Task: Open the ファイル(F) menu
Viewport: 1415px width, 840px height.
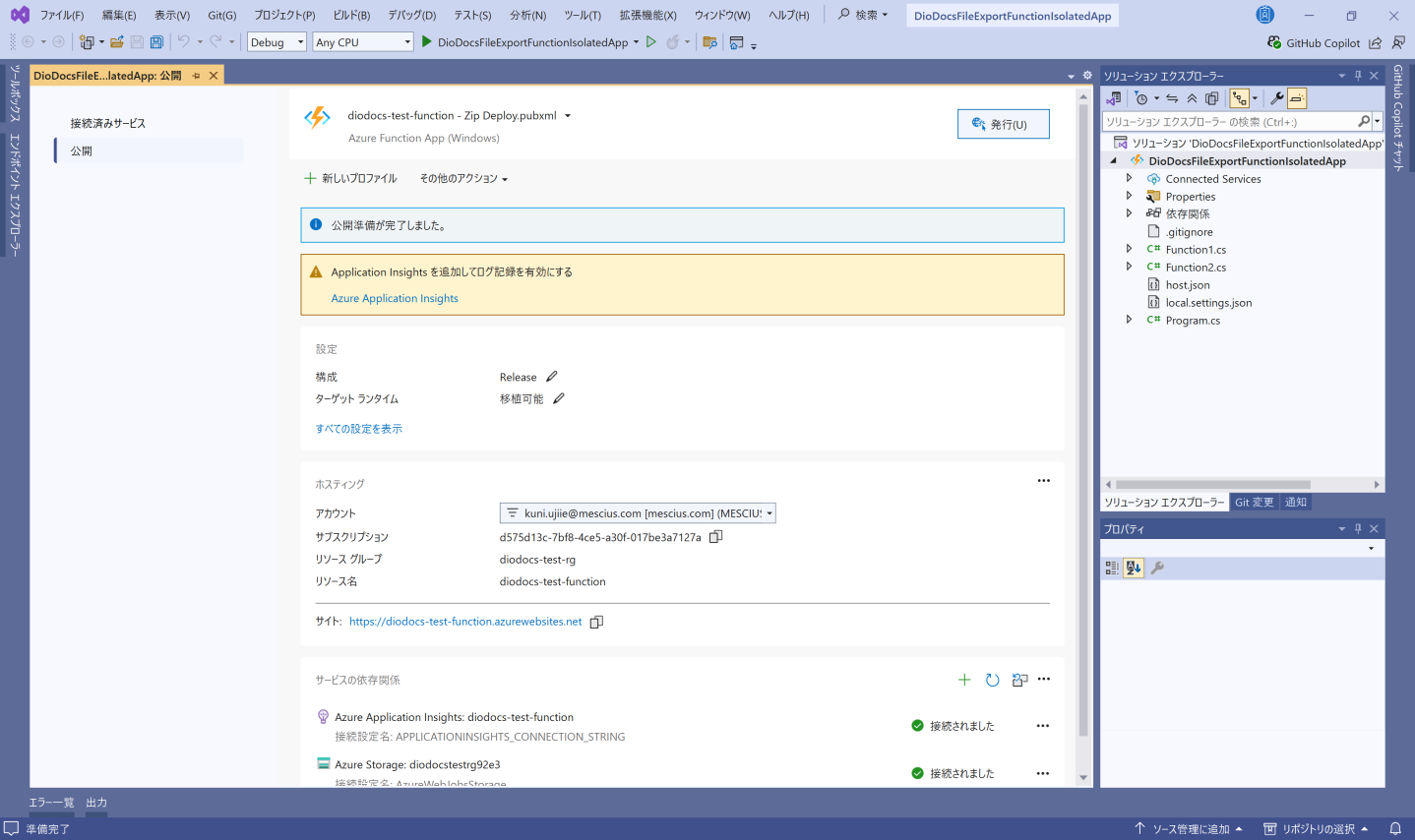Action: [x=62, y=16]
